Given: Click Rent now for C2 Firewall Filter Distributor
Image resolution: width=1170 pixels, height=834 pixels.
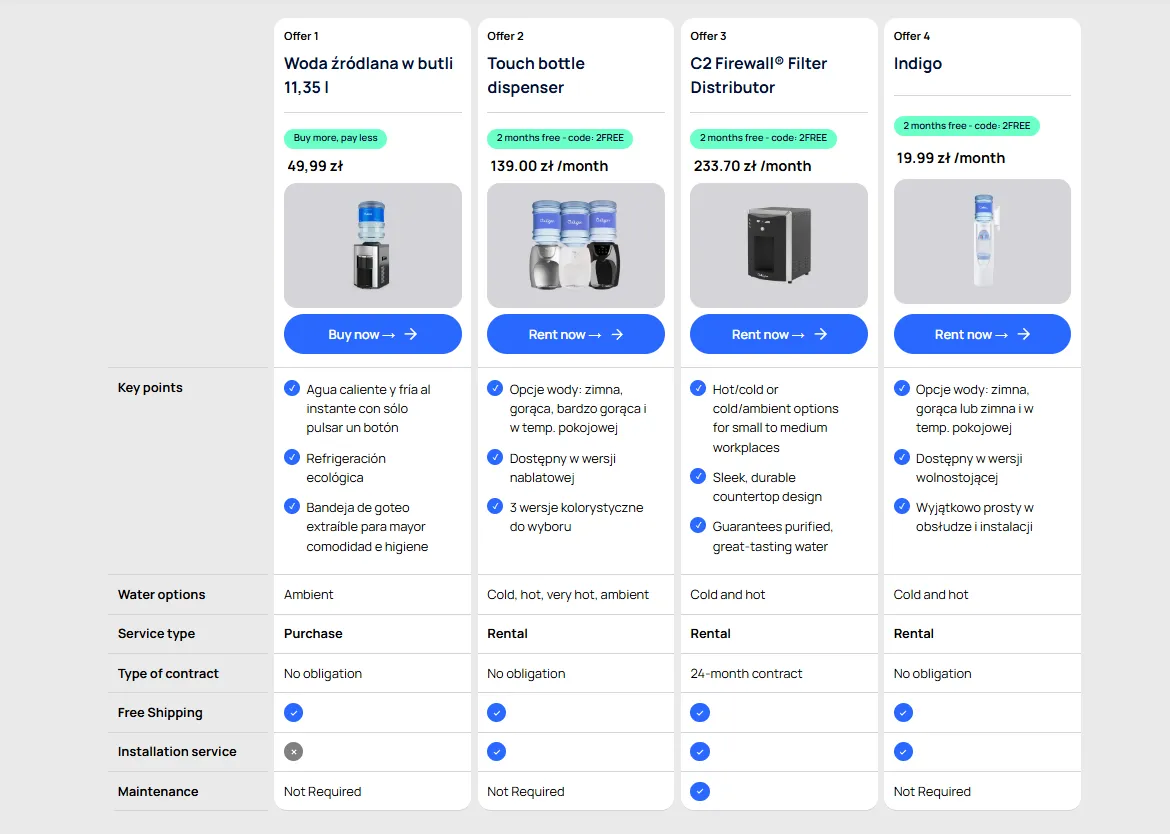Looking at the screenshot, I should pos(778,334).
